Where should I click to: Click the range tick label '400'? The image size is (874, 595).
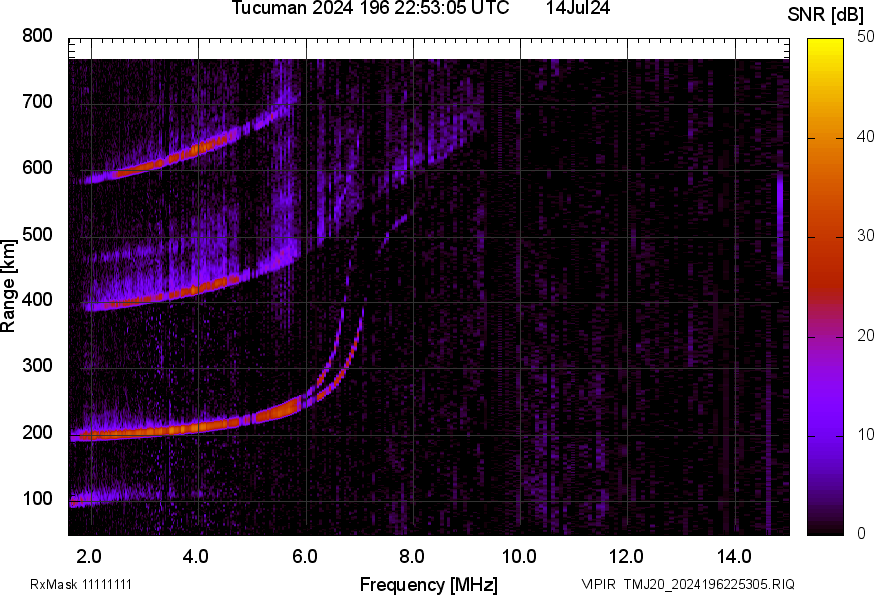point(37,300)
